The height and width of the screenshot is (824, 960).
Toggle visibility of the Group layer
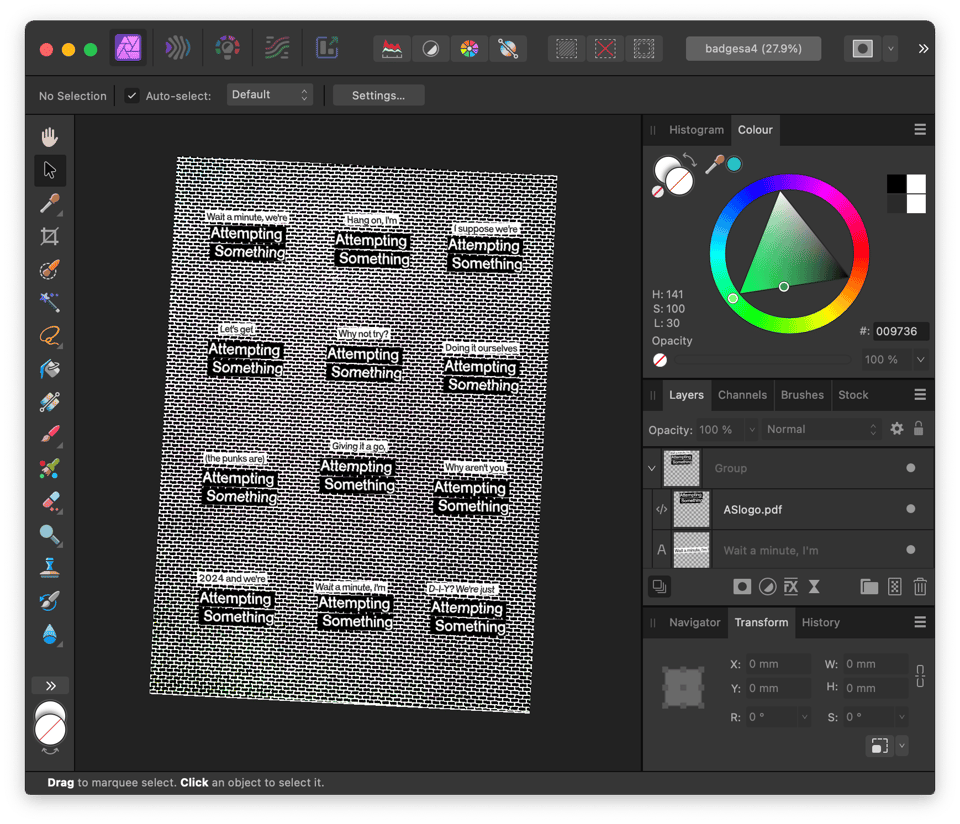pos(909,468)
